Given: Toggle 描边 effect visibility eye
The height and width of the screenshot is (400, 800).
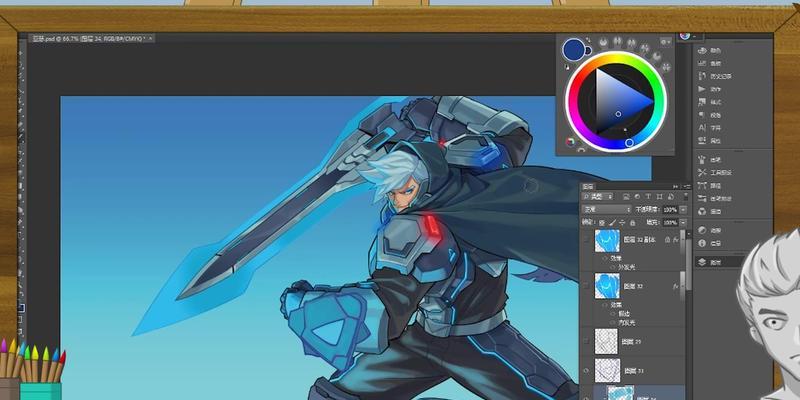Looking at the screenshot, I should point(613,314).
